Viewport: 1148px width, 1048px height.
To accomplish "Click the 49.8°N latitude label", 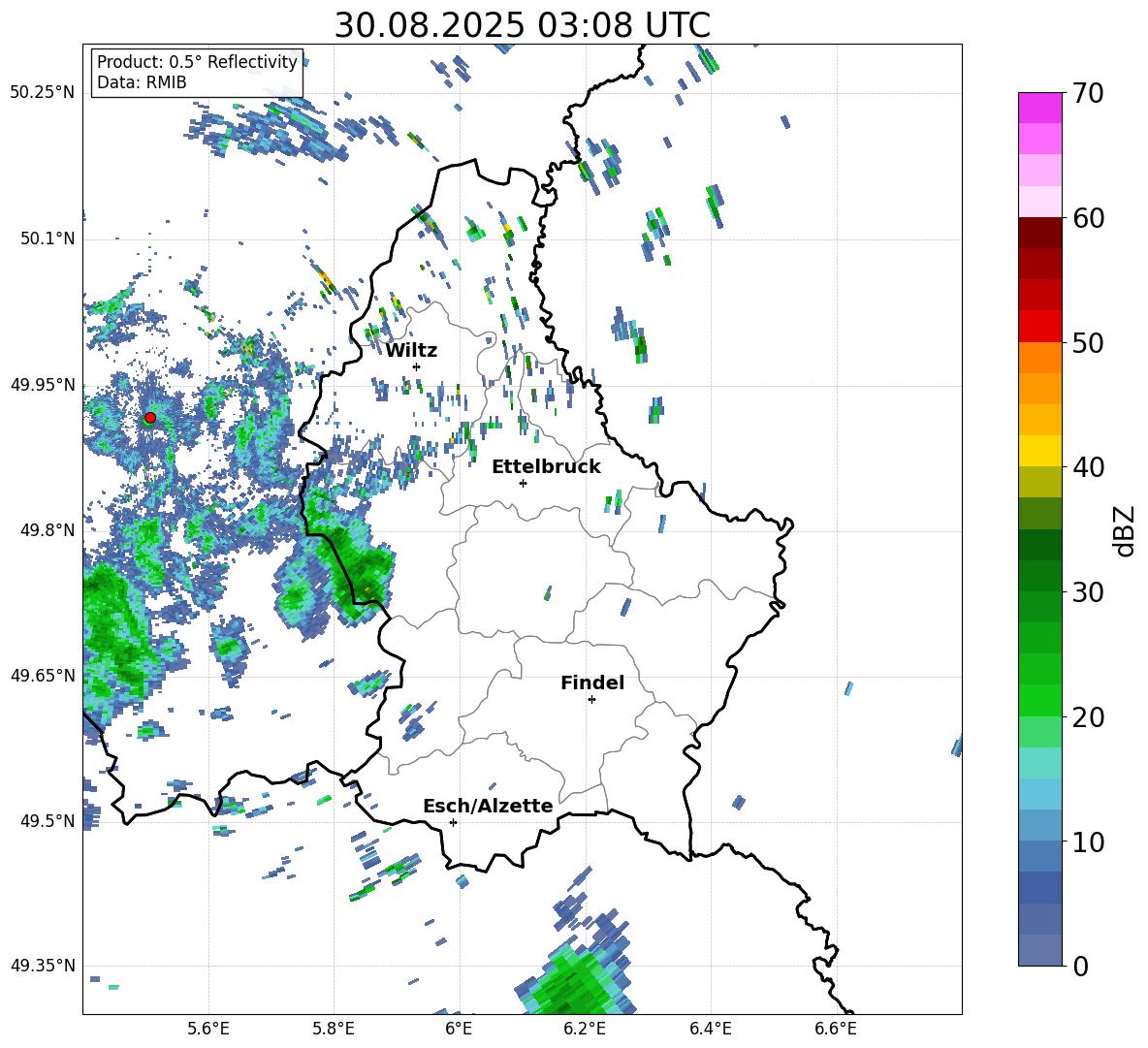I will [x=48, y=530].
